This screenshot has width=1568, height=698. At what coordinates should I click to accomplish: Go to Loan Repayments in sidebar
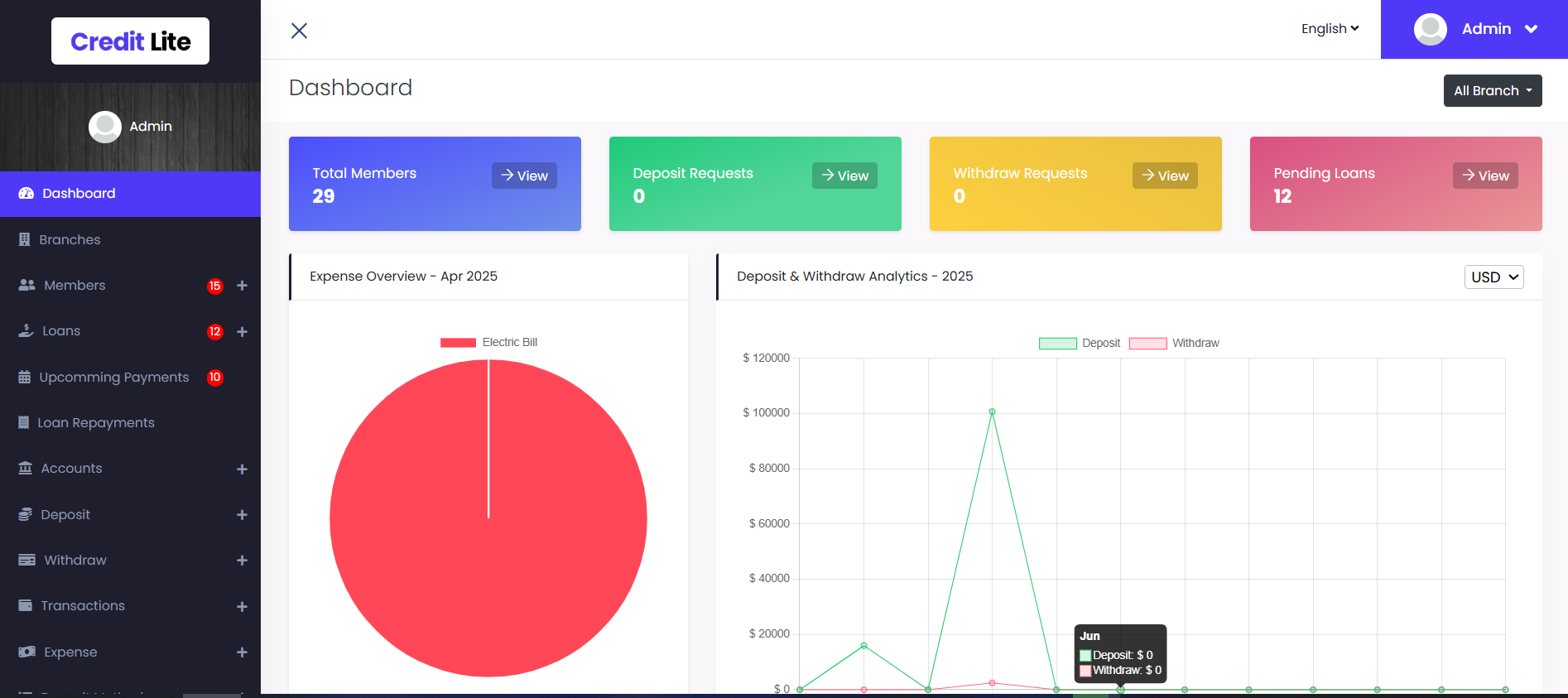point(96,422)
